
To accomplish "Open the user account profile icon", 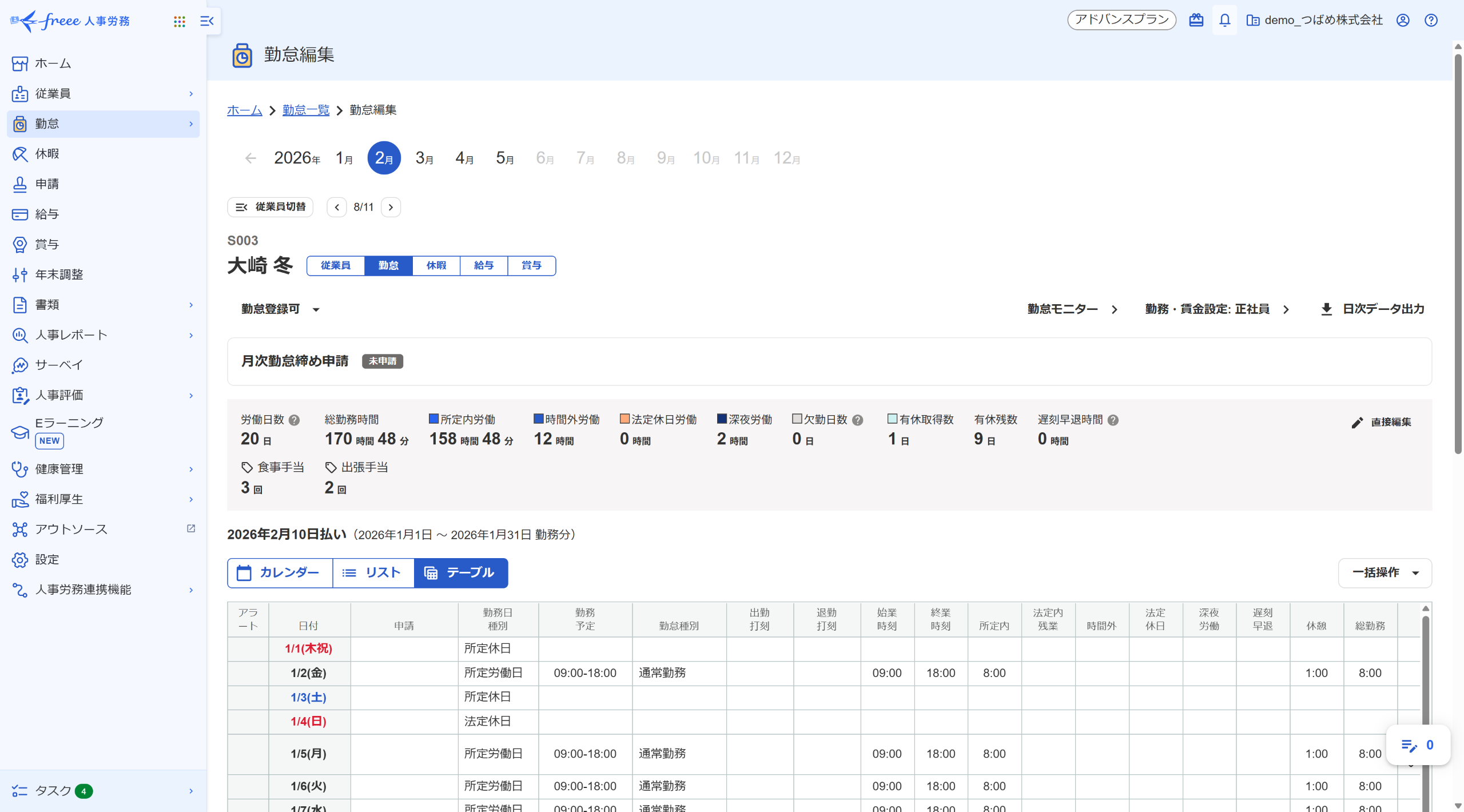I will pos(1403,21).
